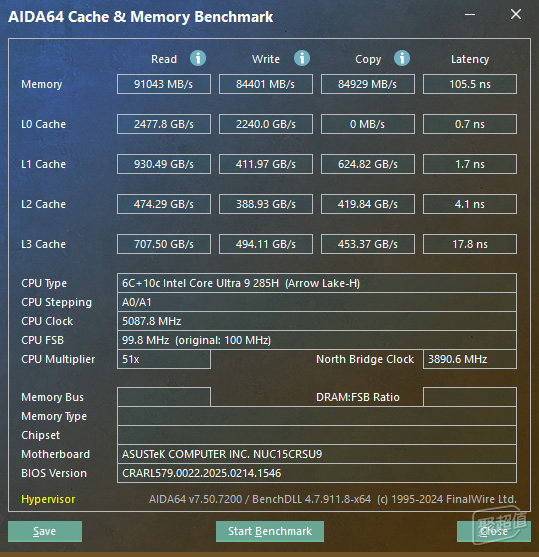Click the yellow Hypervisor label
539x557 pixels.
[48, 499]
